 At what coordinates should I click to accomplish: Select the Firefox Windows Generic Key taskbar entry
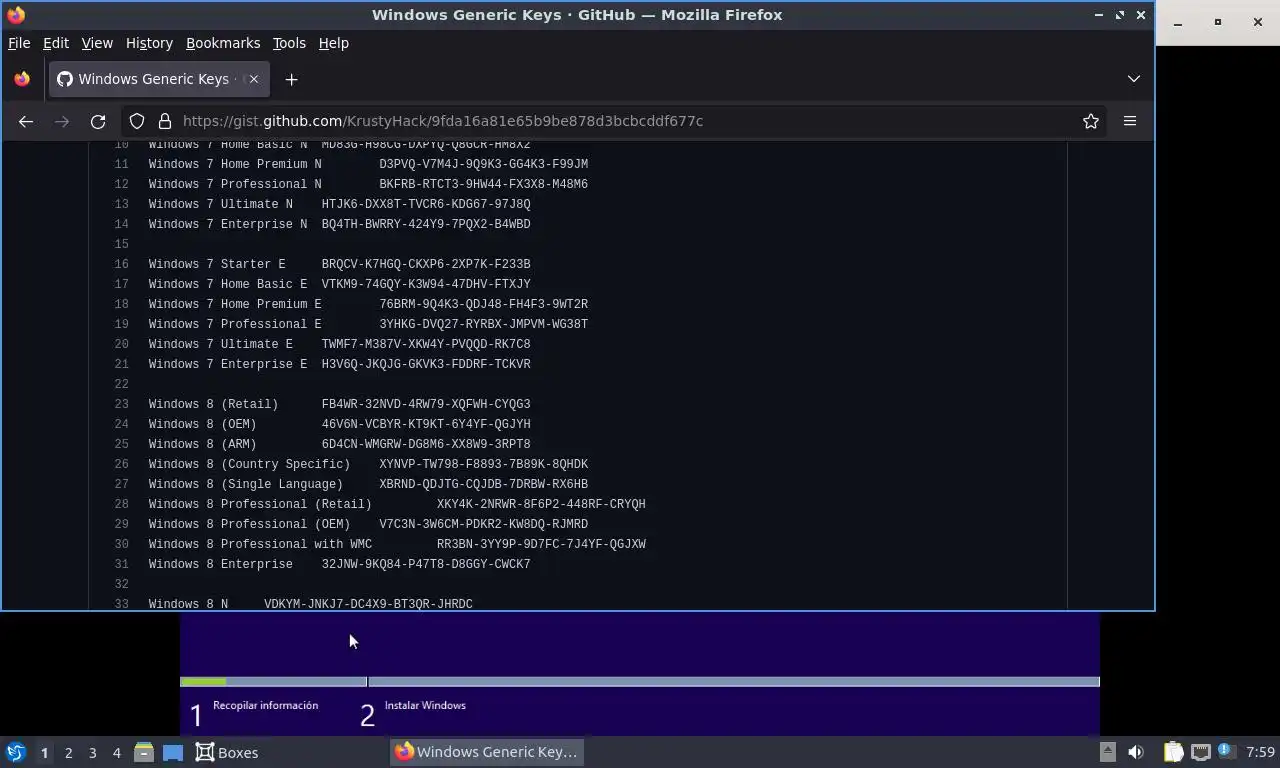pos(487,752)
